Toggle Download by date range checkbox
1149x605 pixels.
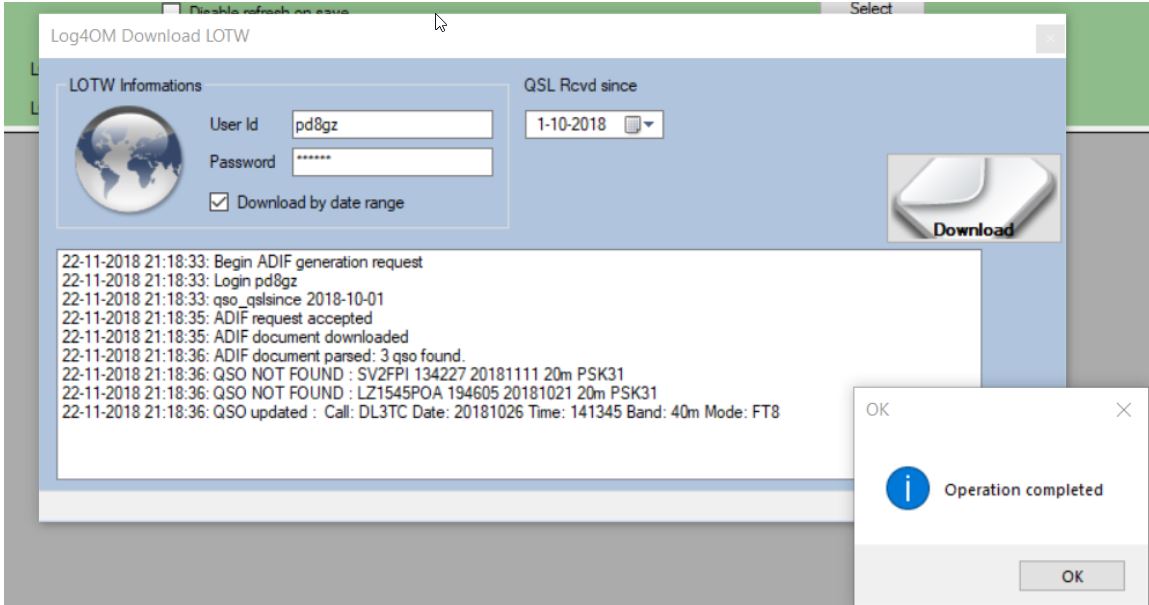coord(219,202)
